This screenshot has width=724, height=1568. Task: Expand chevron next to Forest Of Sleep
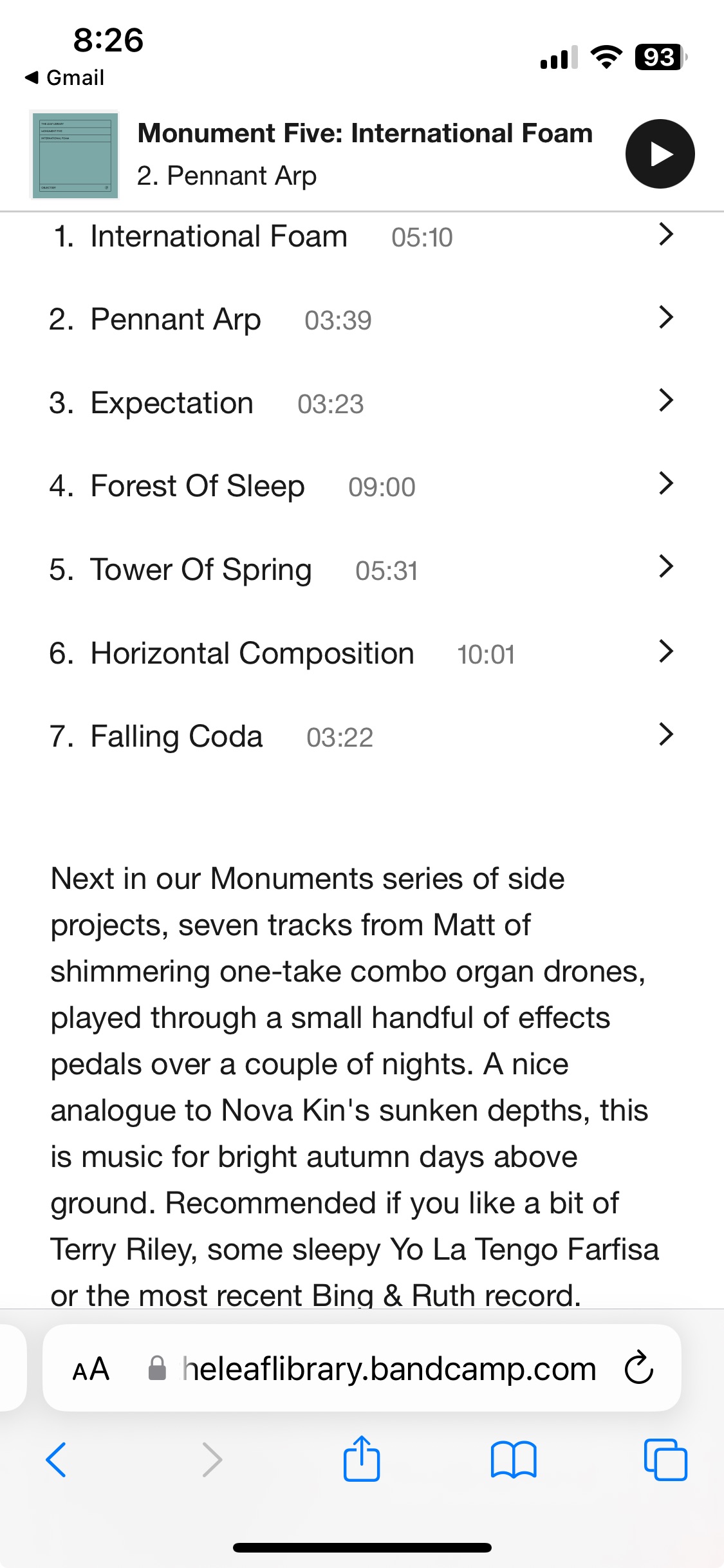(666, 483)
